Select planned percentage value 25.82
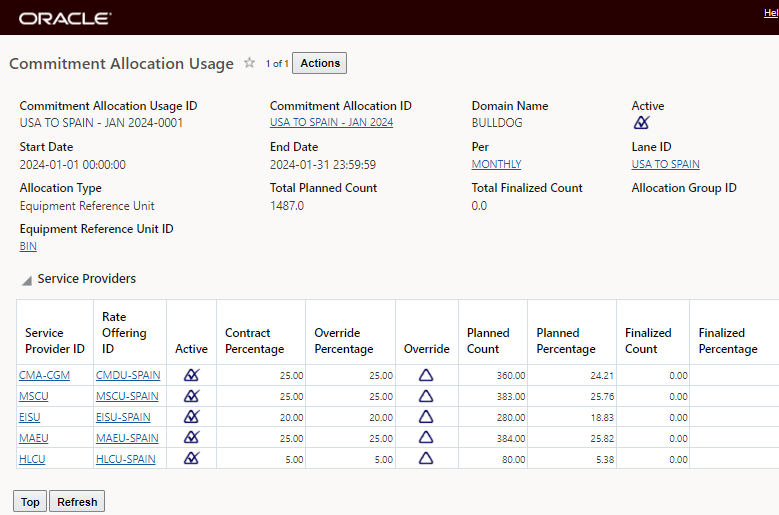The width and height of the screenshot is (779, 515). (602, 439)
